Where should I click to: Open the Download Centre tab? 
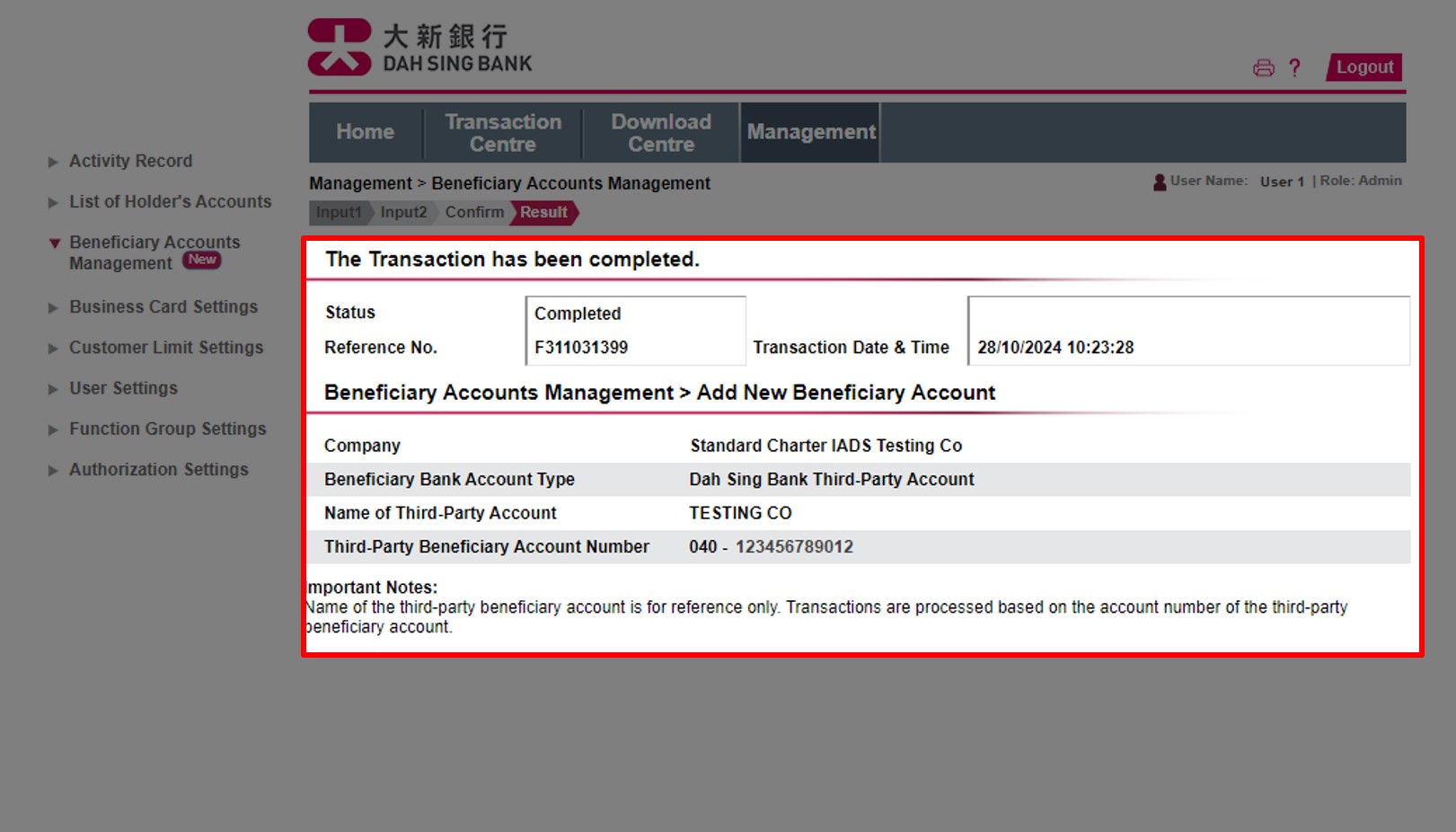(661, 133)
